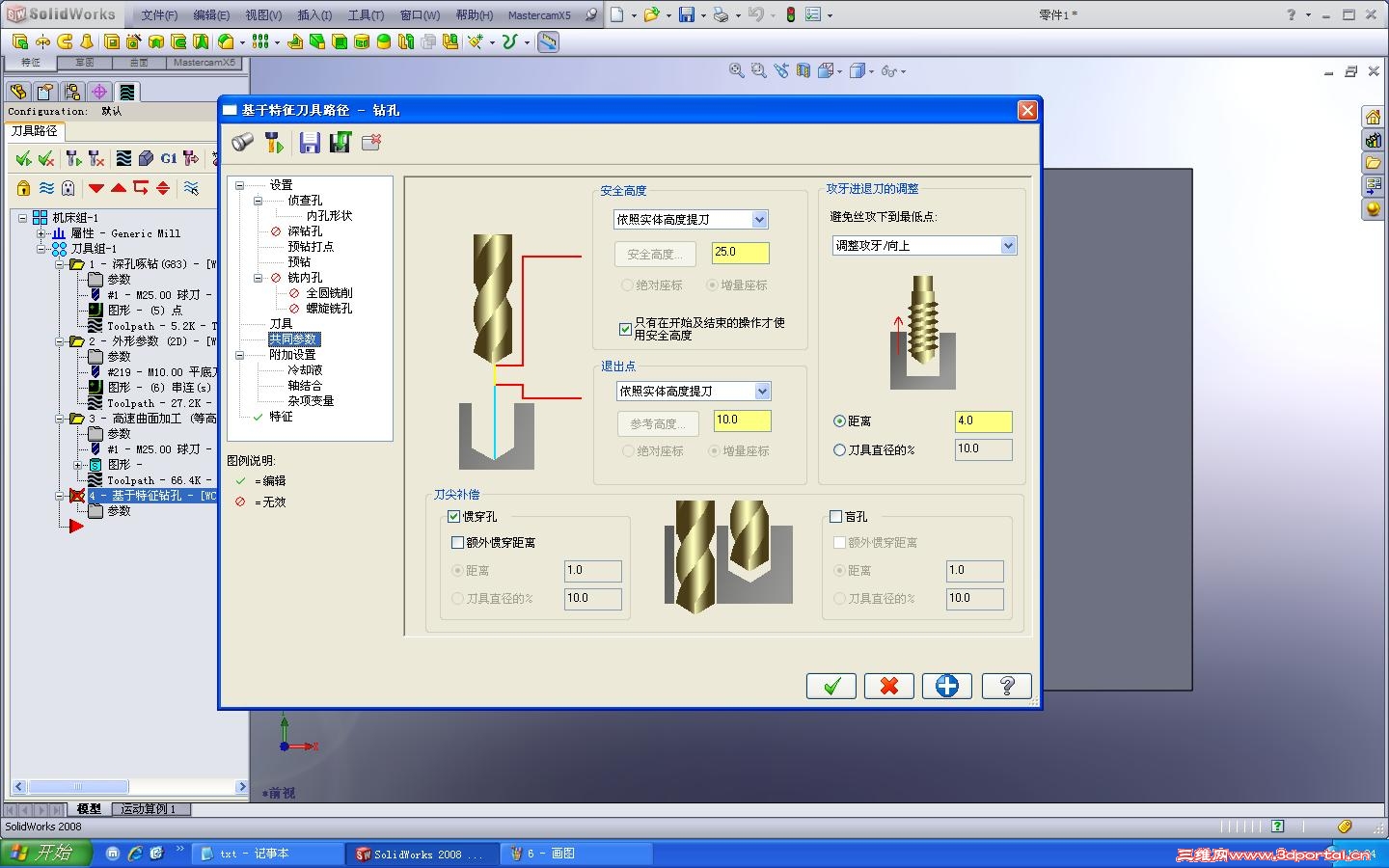Image resolution: width=1389 pixels, height=868 pixels.
Task: Click the green checkmark OK button
Action: coord(831,686)
